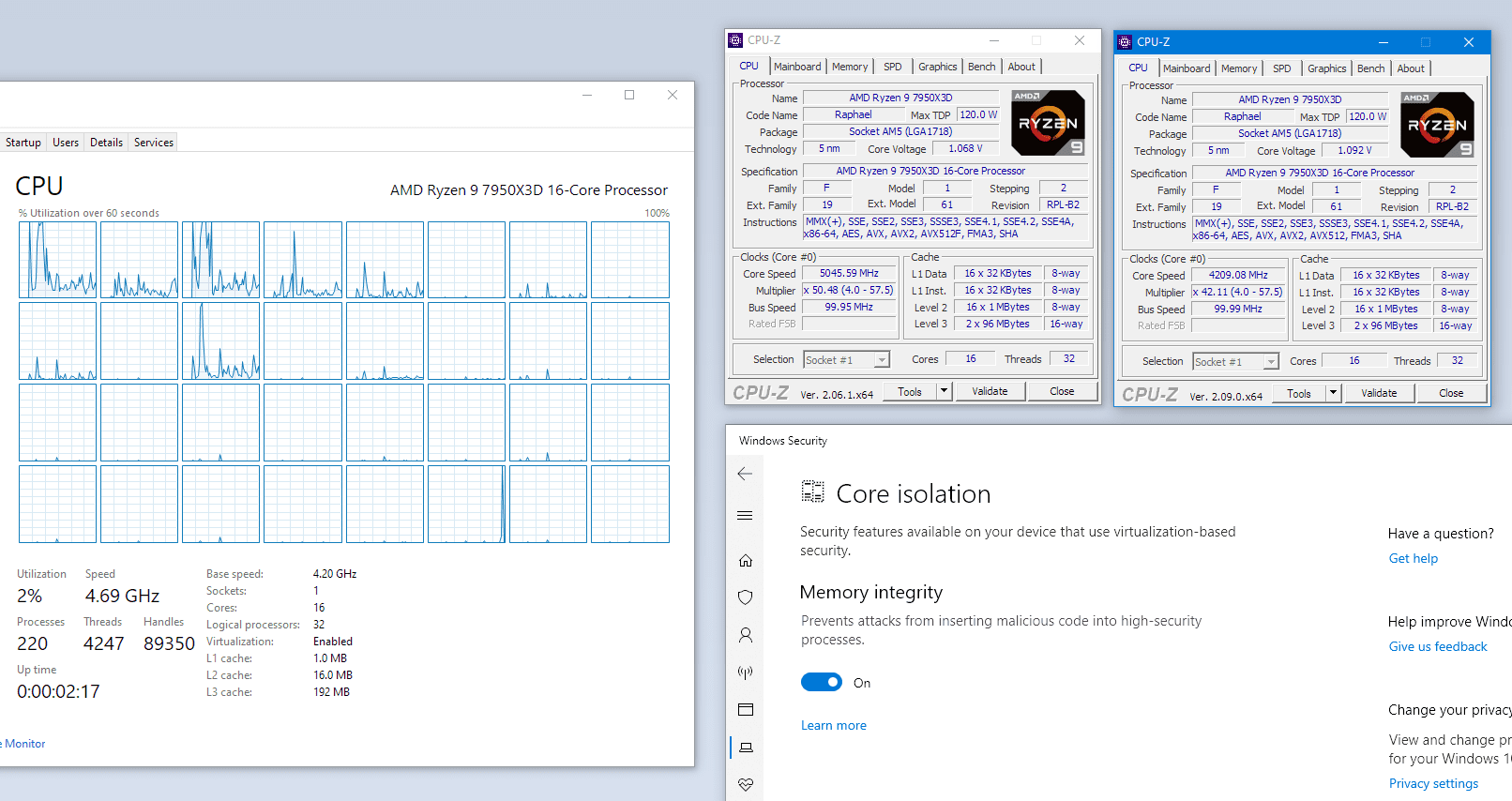1512x801 pixels.
Task: Open Device performance & health heart icon
Action: tap(746, 784)
